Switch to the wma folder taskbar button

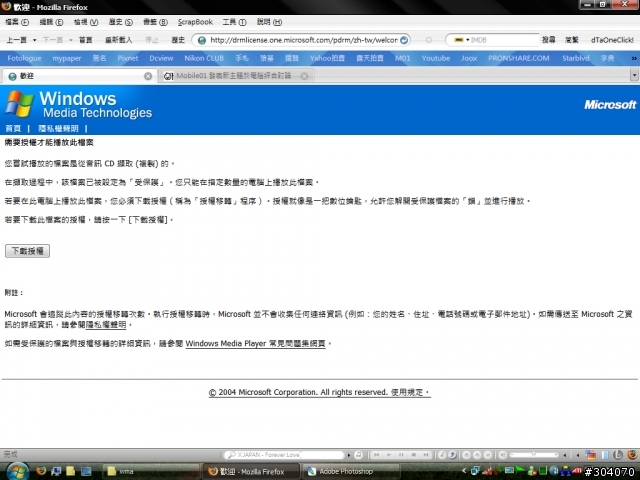(x=150, y=471)
